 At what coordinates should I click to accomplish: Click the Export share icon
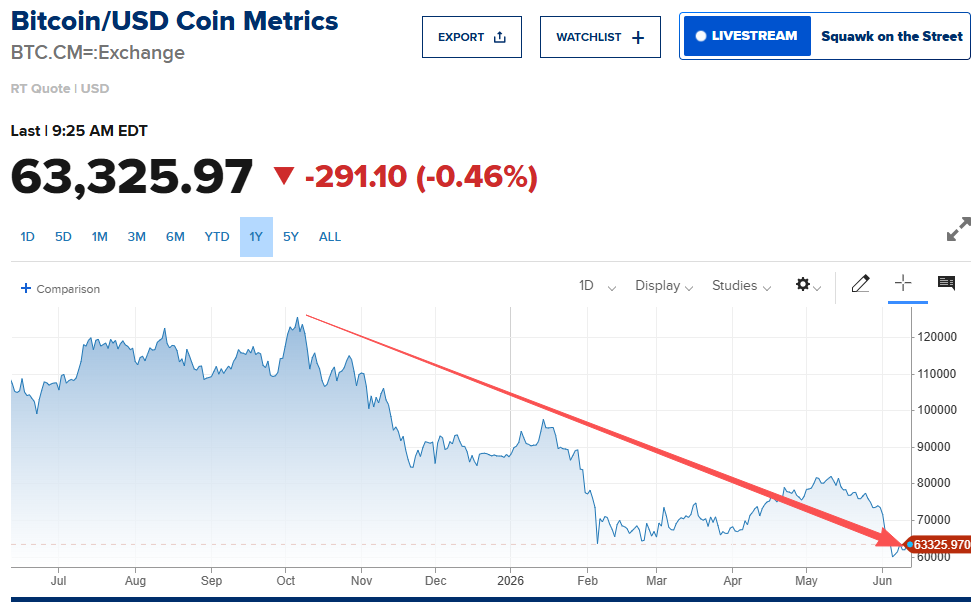point(500,37)
